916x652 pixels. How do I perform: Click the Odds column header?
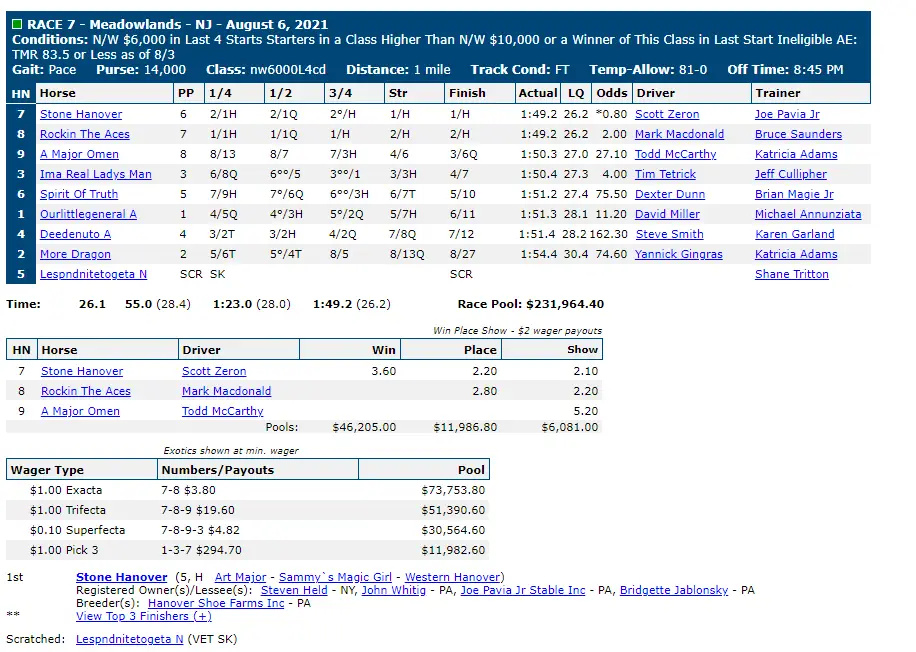tap(612, 93)
